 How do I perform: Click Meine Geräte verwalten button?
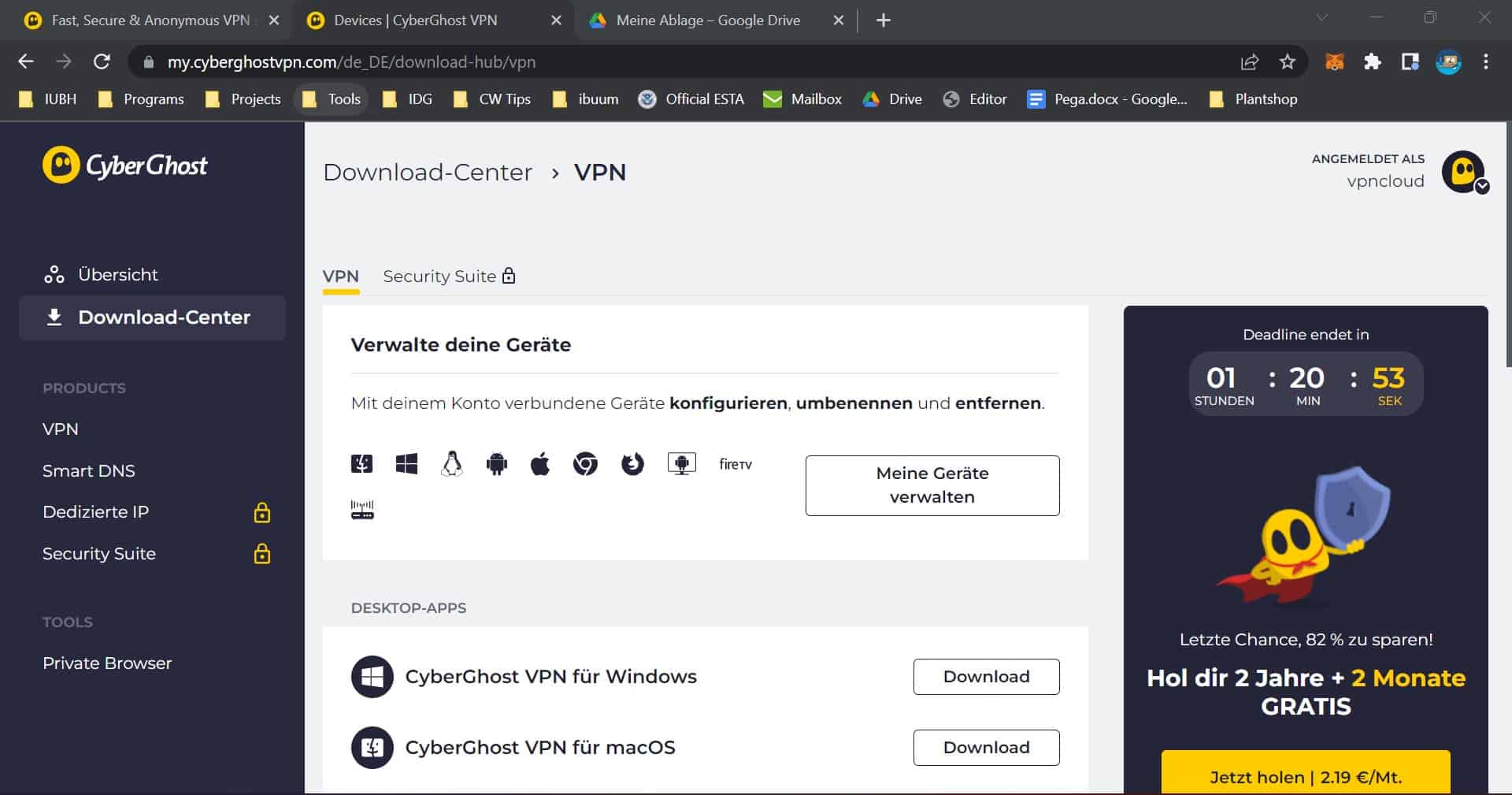[932, 485]
